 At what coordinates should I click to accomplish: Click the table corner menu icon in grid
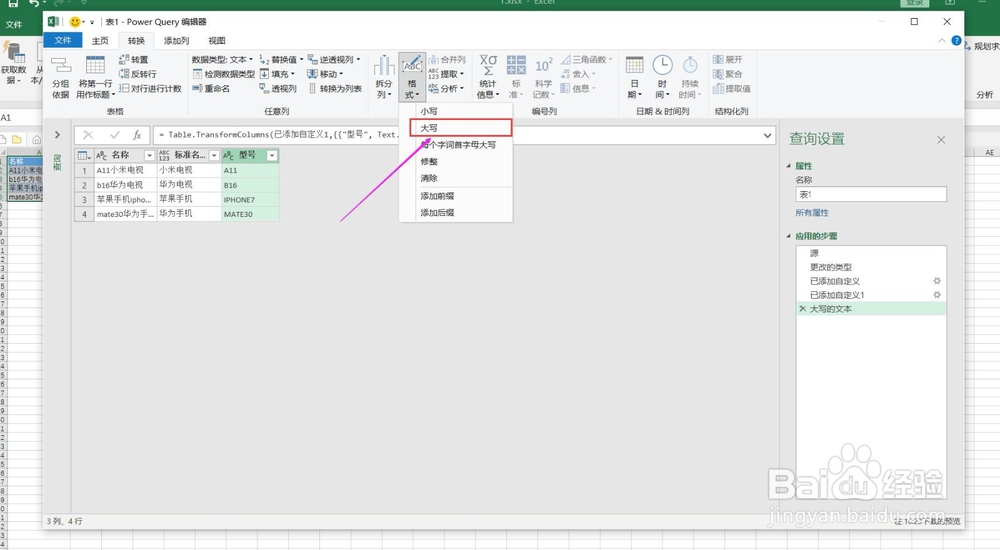(84, 155)
